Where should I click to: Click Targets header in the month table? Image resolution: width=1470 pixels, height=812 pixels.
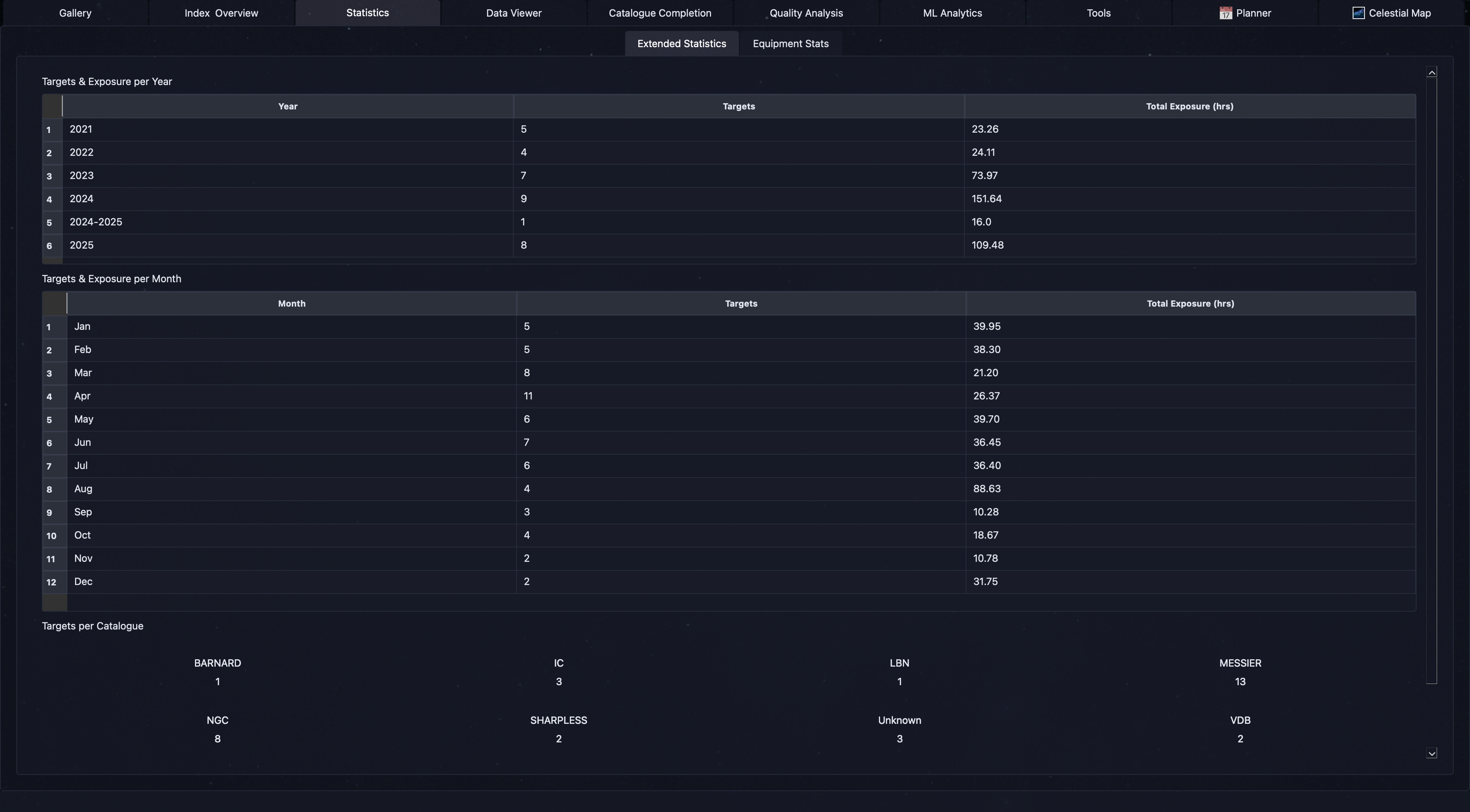coord(741,304)
